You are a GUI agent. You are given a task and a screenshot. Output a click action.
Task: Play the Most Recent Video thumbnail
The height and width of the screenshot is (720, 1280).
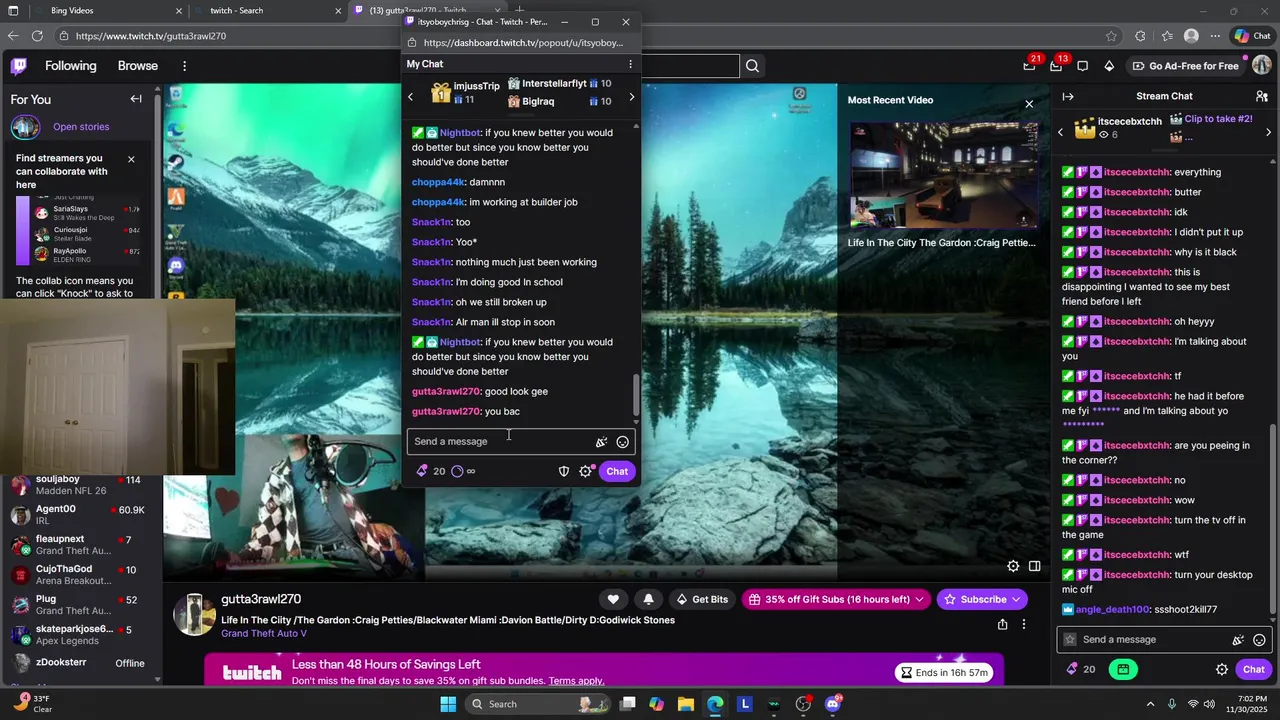click(x=944, y=176)
